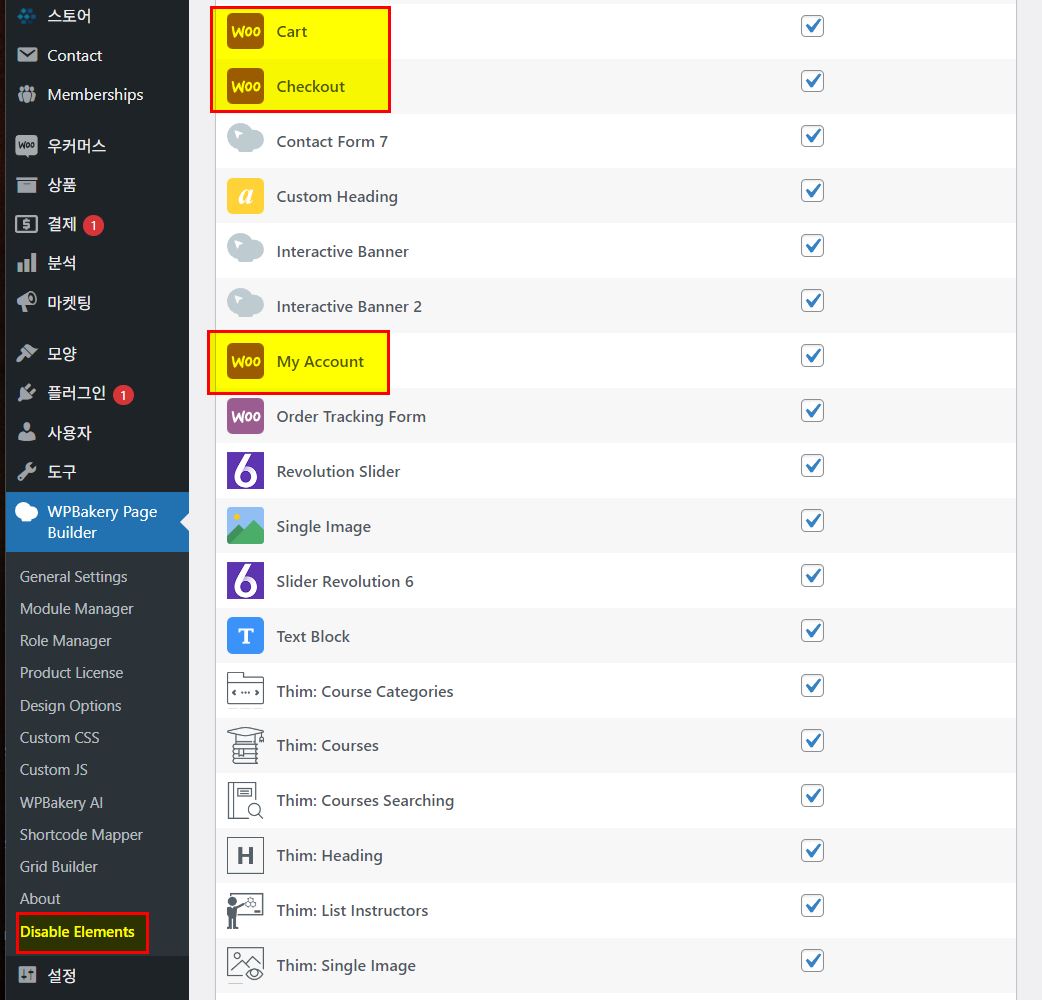Open the 스토어 menu item

click(x=97, y=15)
